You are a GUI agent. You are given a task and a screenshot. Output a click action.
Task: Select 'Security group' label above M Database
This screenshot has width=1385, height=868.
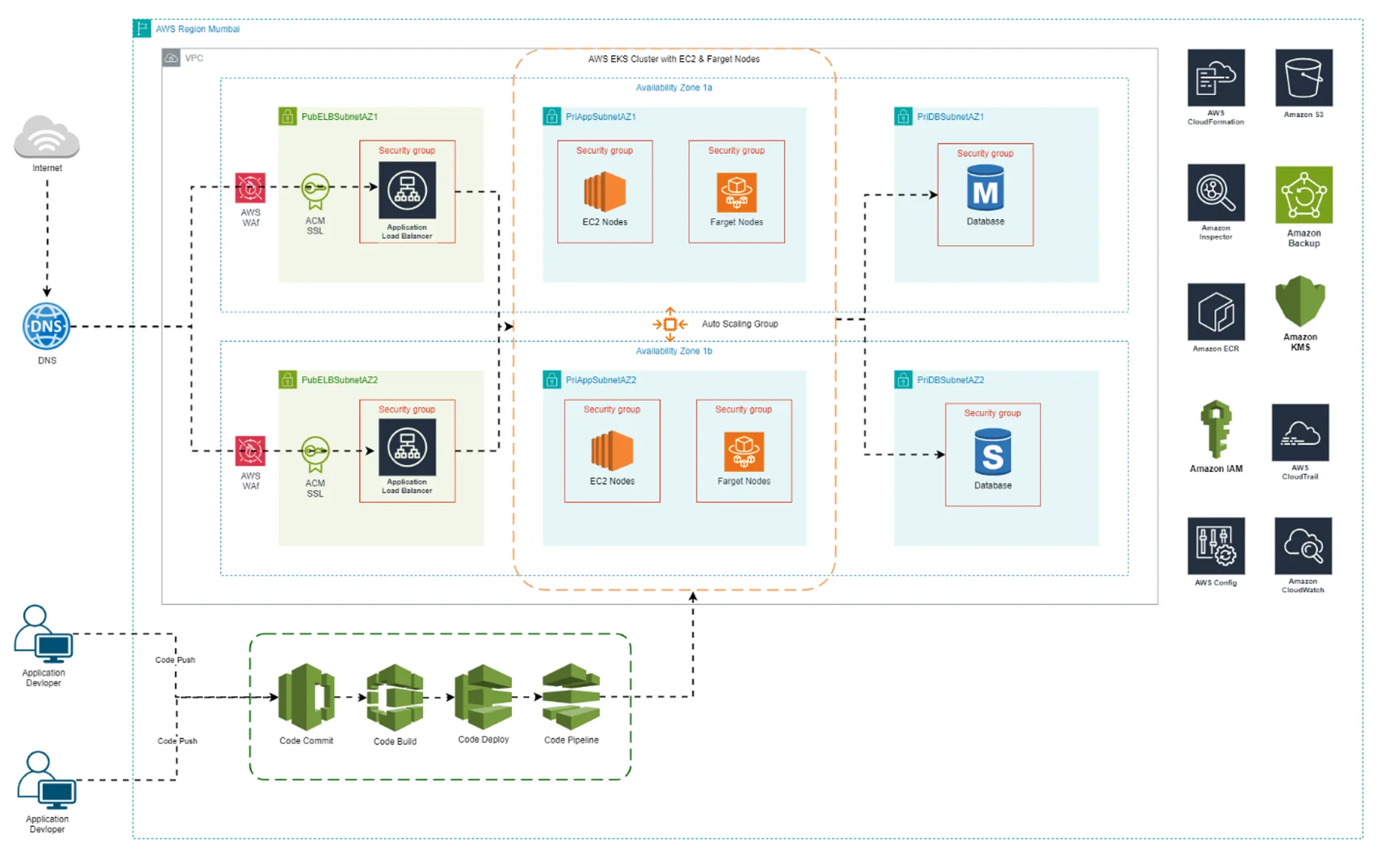[985, 153]
